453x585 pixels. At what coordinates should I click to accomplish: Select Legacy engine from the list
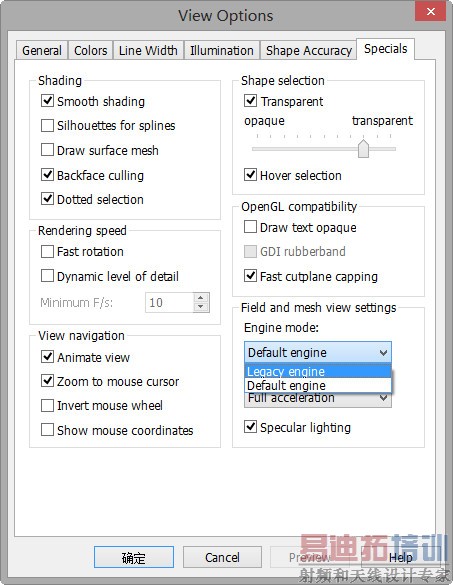318,372
